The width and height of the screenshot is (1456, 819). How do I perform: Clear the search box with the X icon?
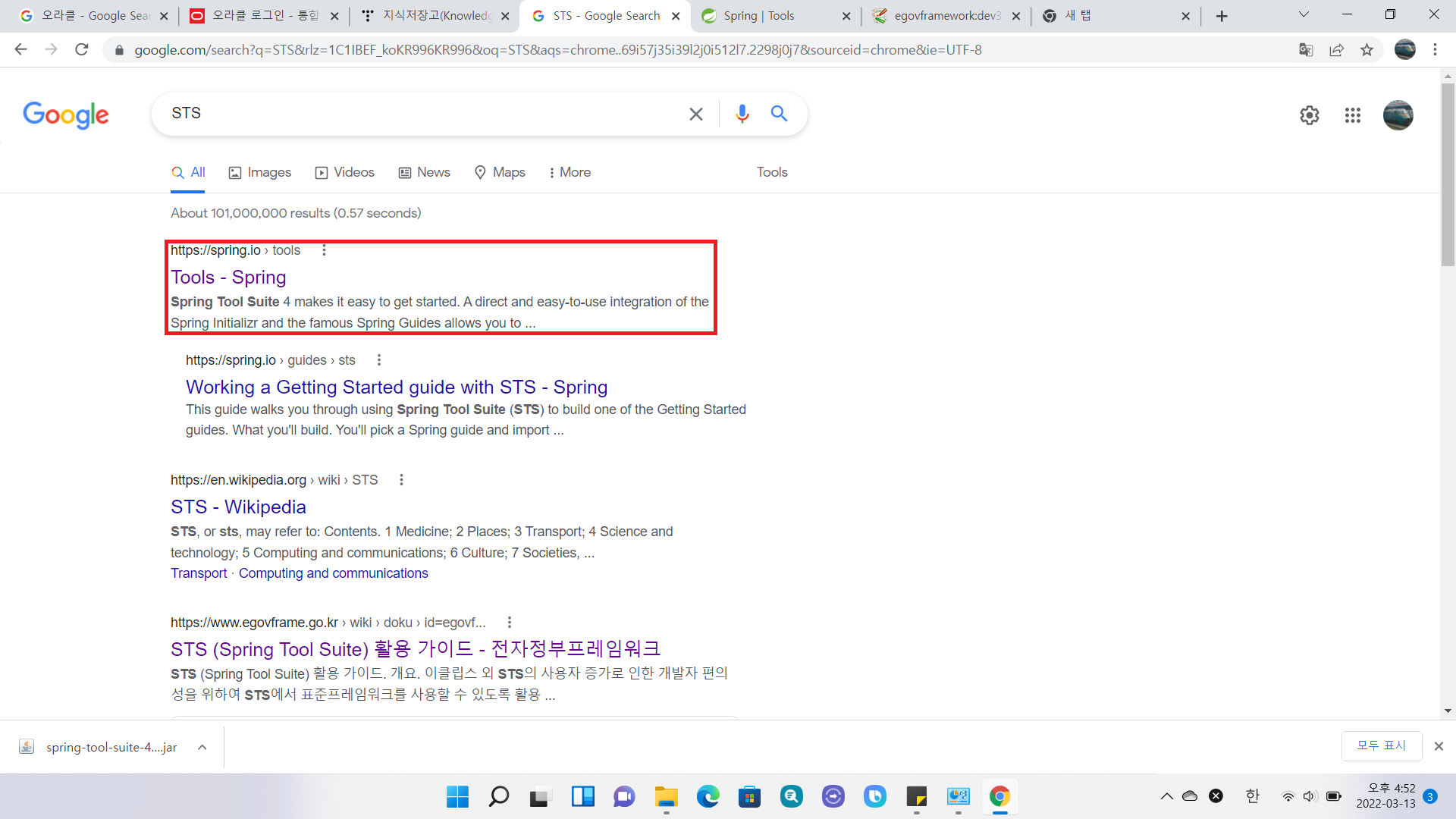(x=695, y=114)
